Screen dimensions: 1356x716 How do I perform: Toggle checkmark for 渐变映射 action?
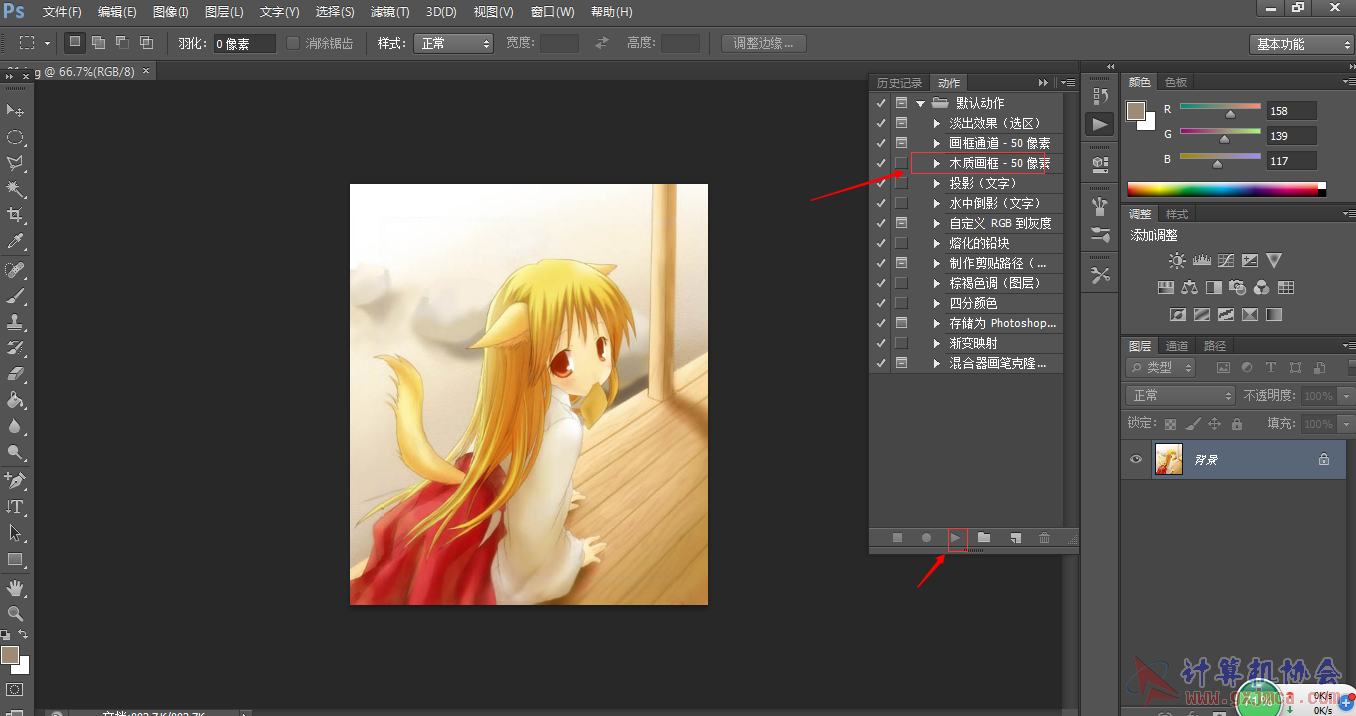click(x=880, y=343)
